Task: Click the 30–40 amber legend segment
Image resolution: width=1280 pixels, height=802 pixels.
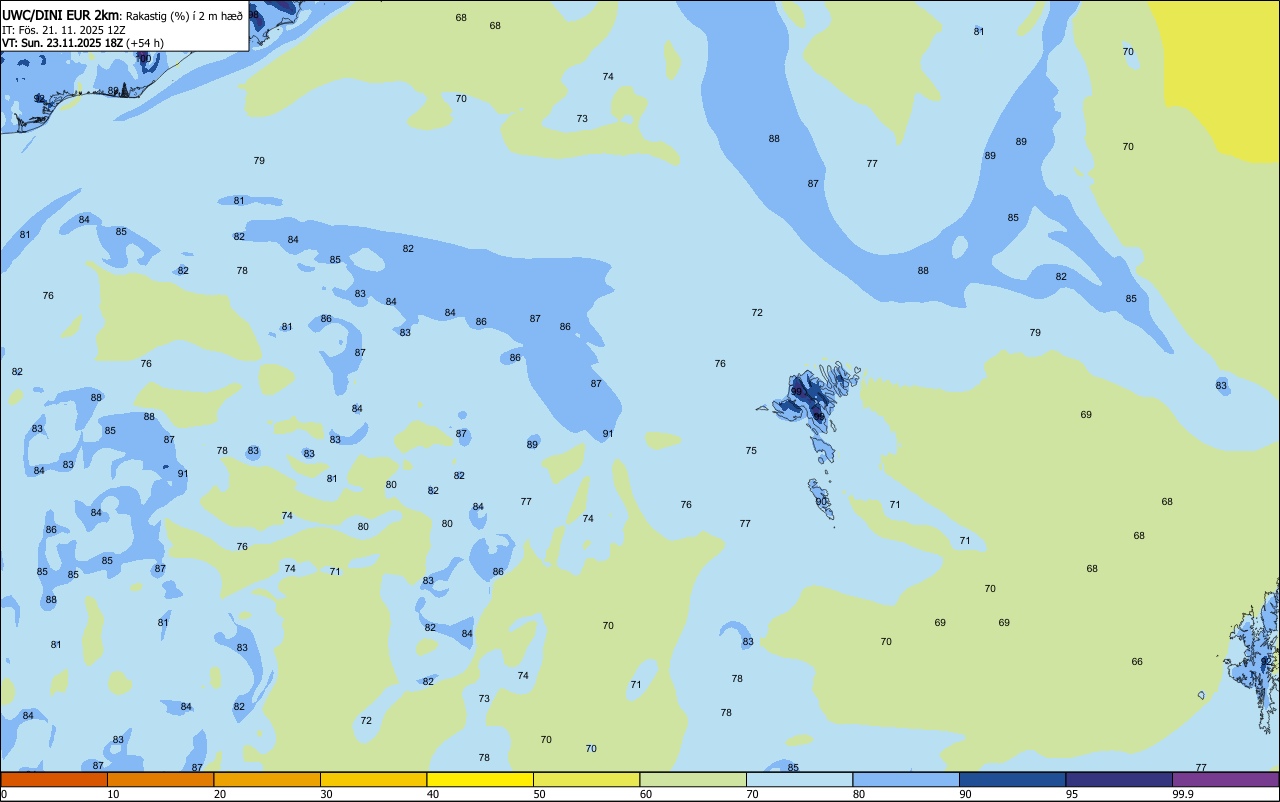Action: pyautogui.click(x=373, y=779)
